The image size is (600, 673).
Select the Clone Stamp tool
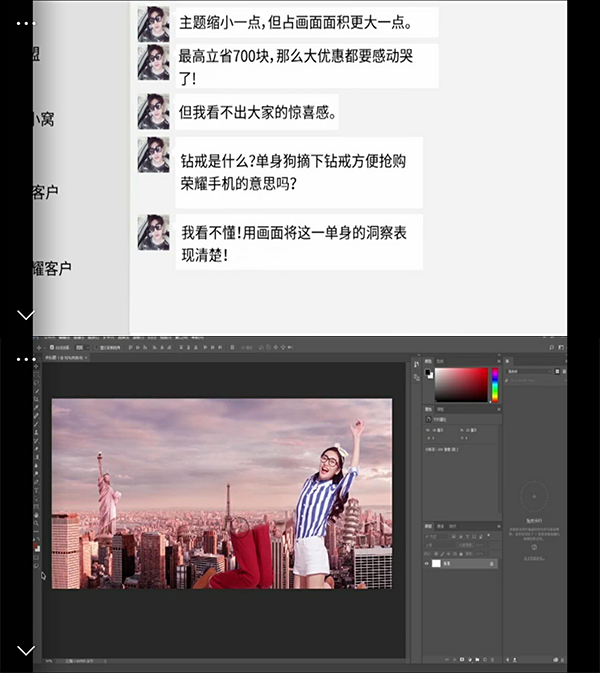36,432
